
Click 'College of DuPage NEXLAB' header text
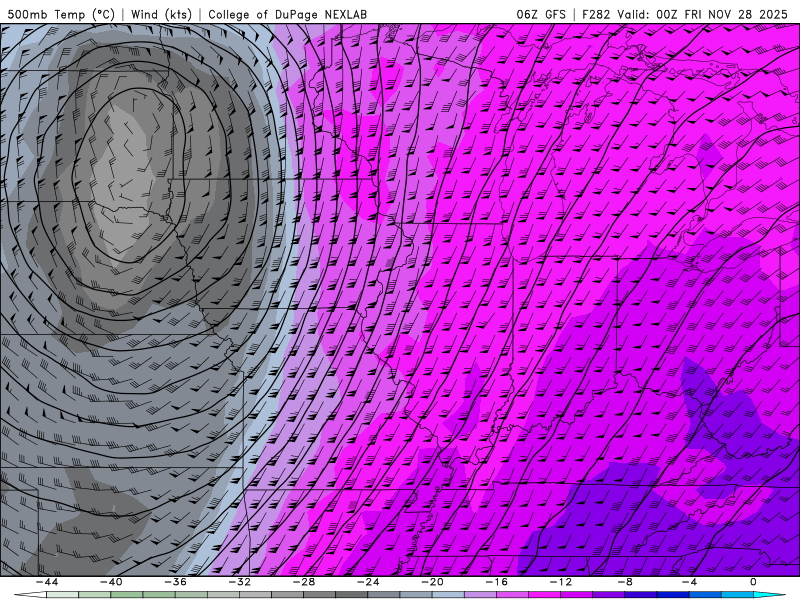[x=287, y=15]
